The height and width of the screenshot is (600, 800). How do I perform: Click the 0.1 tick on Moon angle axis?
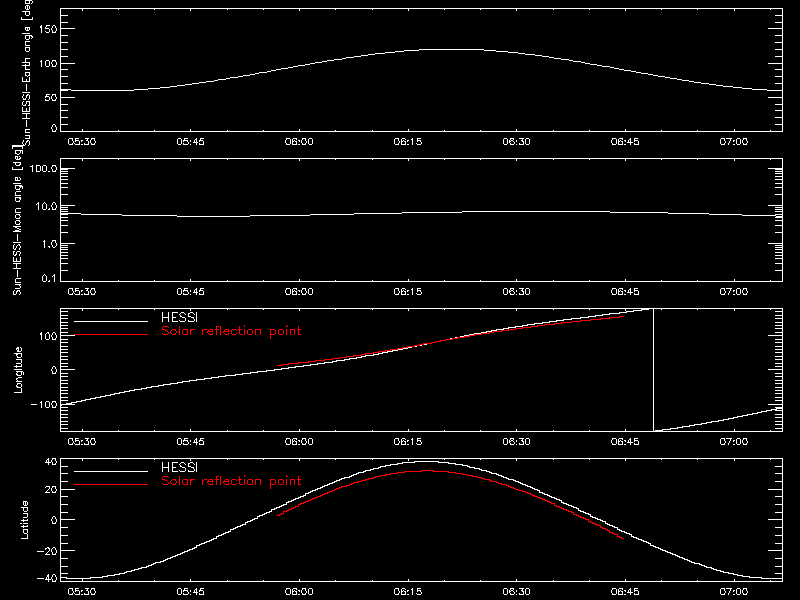[49, 279]
